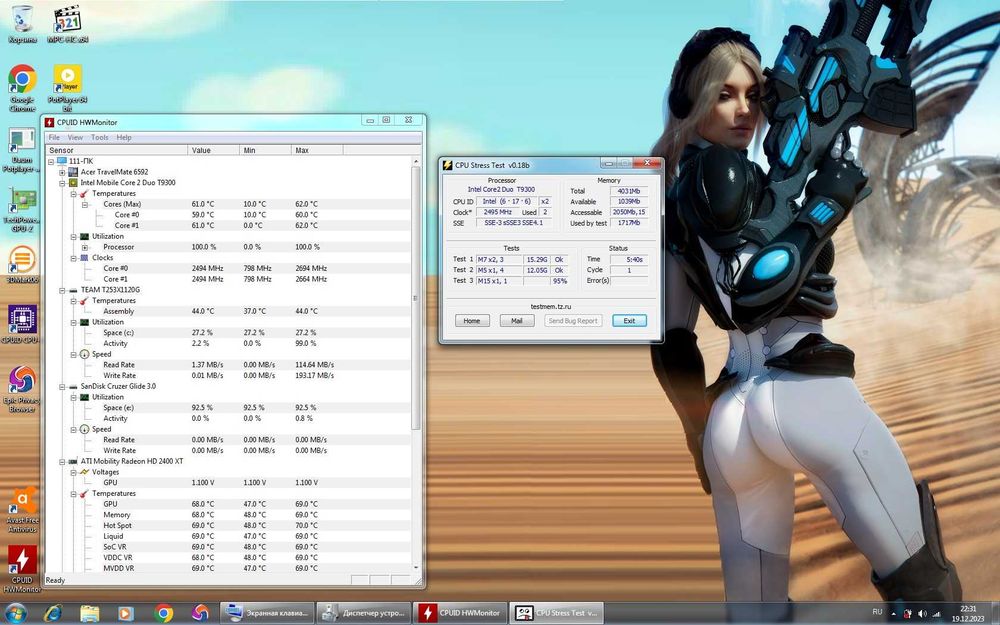
Task: Expand the Acer TravelMate 6592 node
Action: 62,172
